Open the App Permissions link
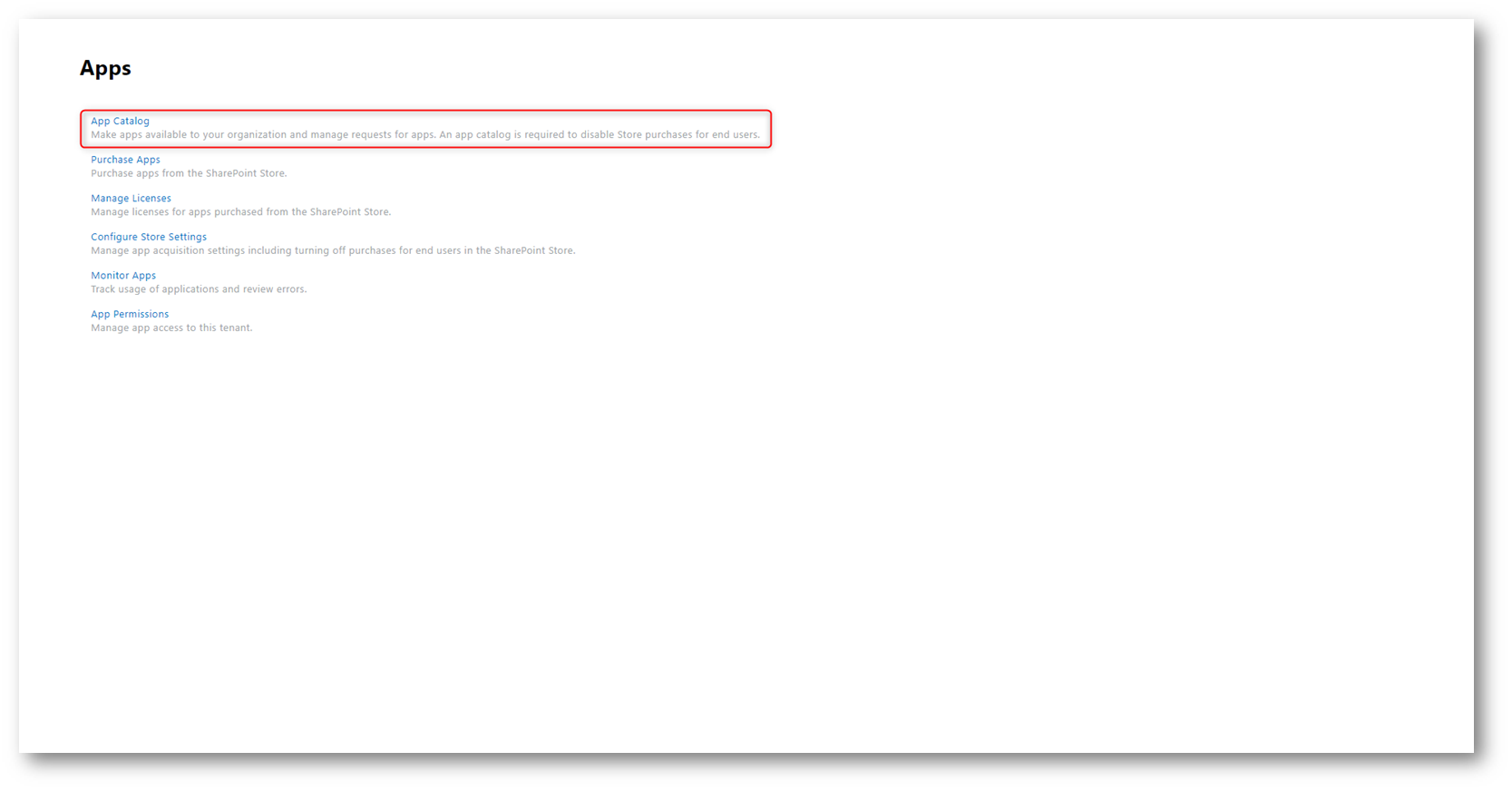This screenshot has height=791, width=1512. [130, 314]
